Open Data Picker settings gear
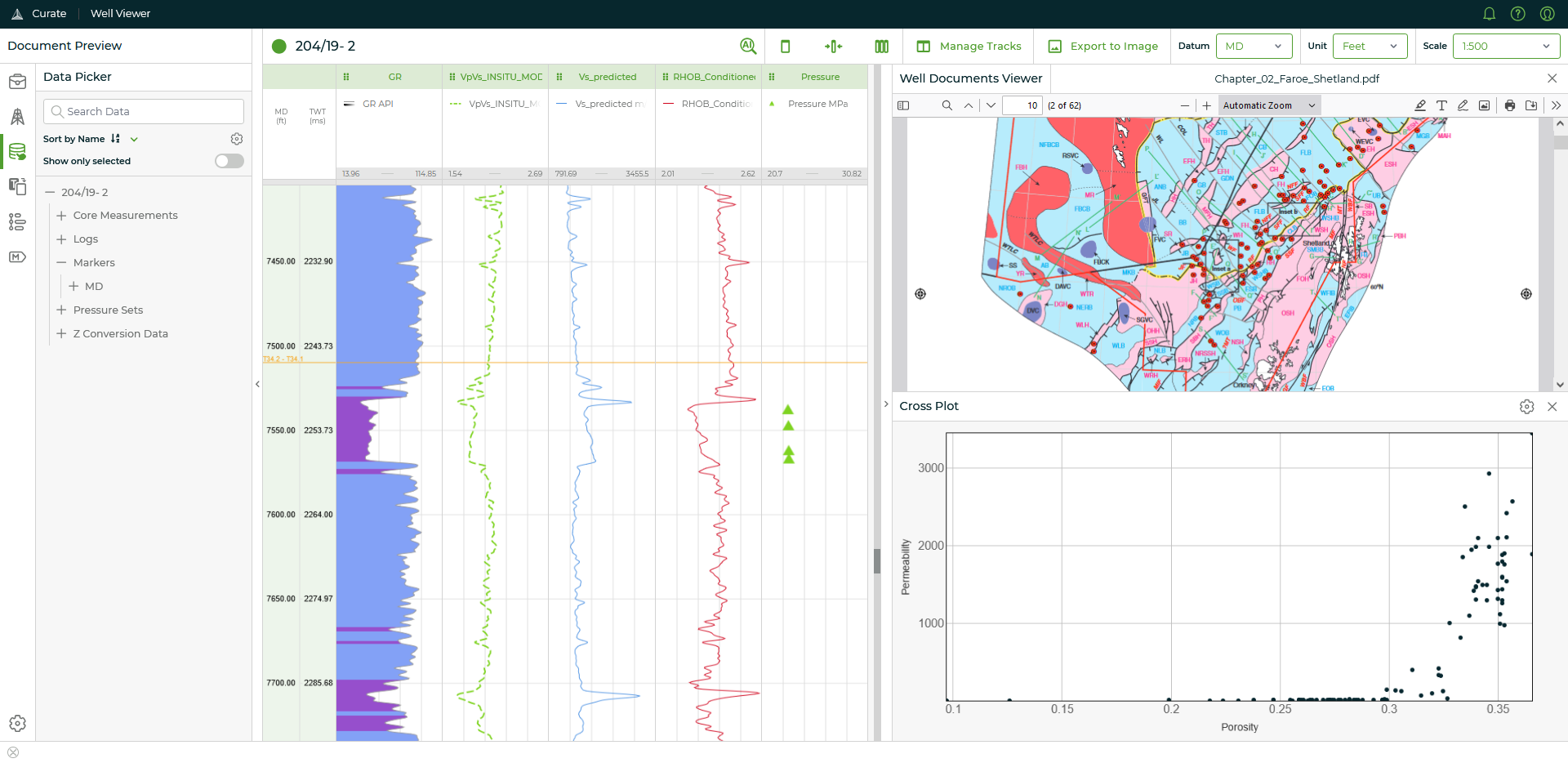 click(x=237, y=139)
